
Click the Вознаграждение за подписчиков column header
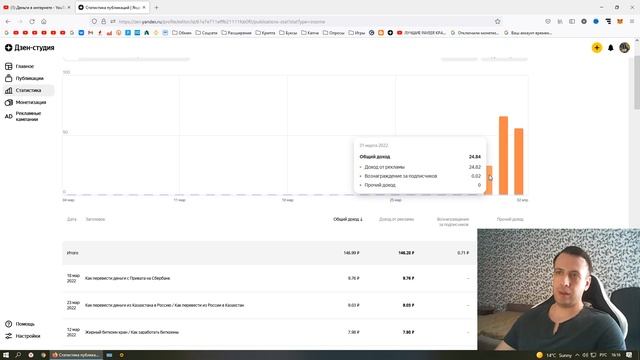point(453,222)
